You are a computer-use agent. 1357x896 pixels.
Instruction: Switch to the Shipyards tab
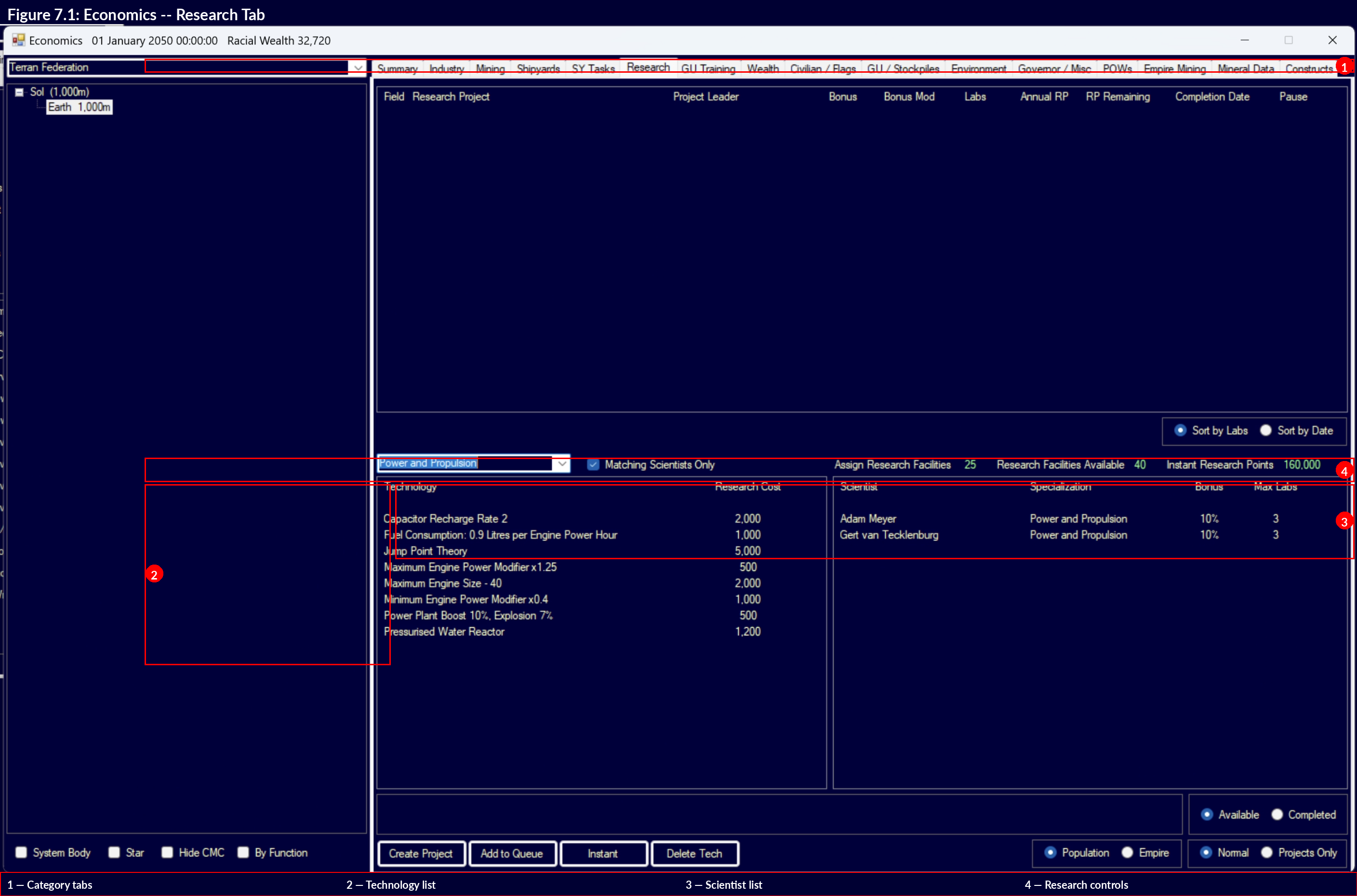538,68
